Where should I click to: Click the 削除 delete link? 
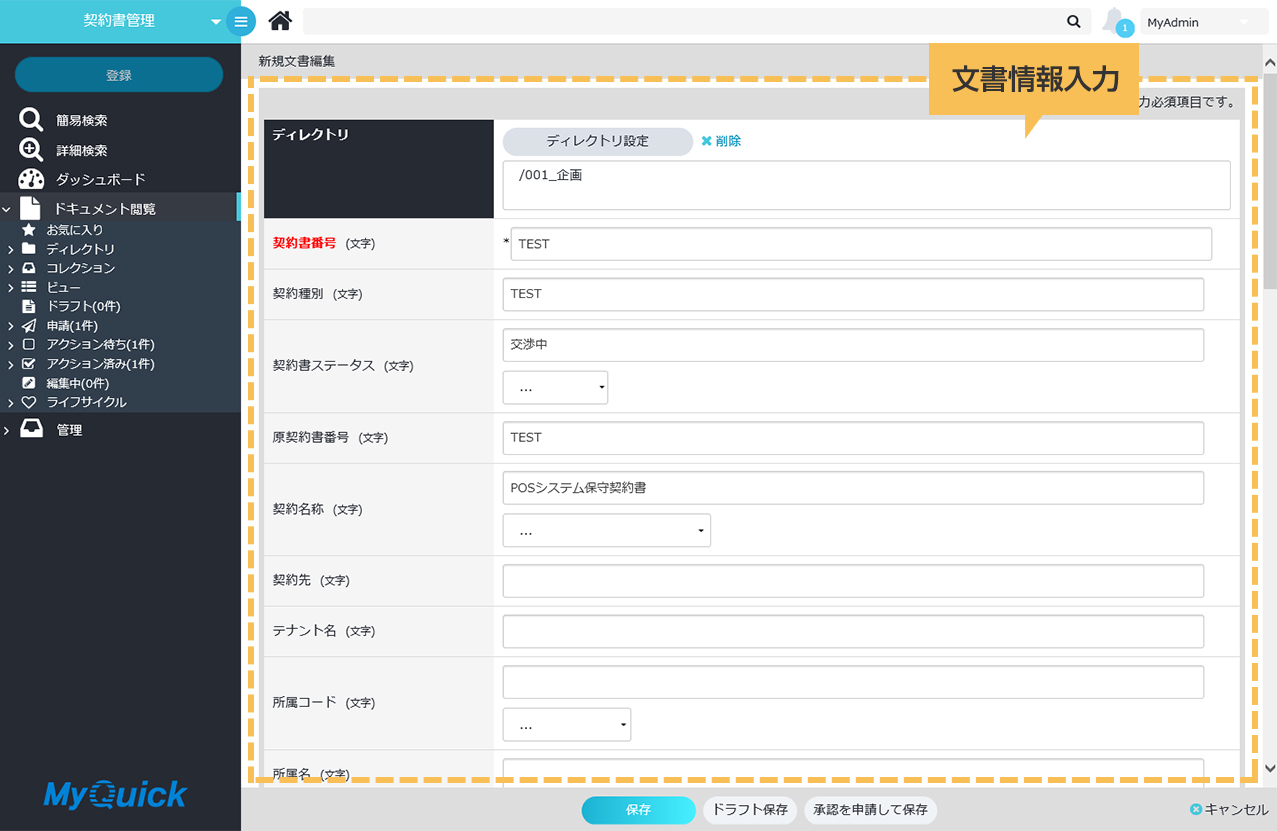point(721,141)
